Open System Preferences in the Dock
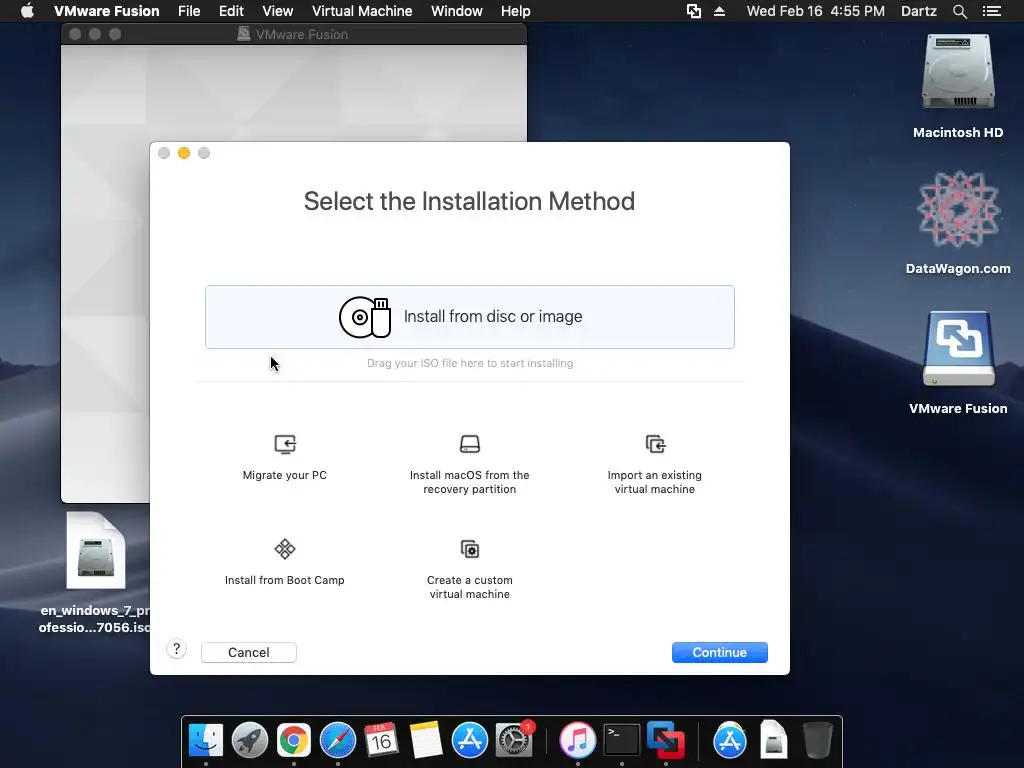Screen dimensions: 1024x768 point(514,740)
